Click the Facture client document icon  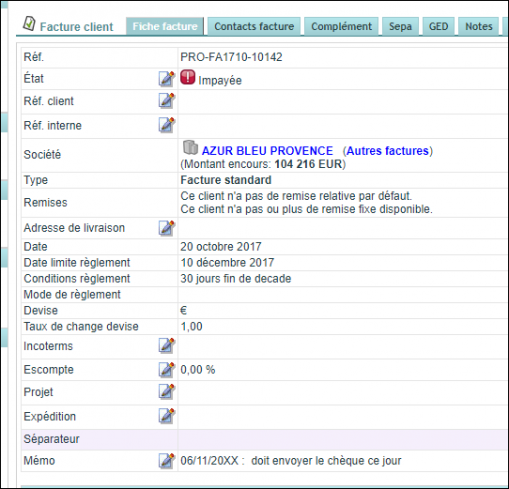29,23
